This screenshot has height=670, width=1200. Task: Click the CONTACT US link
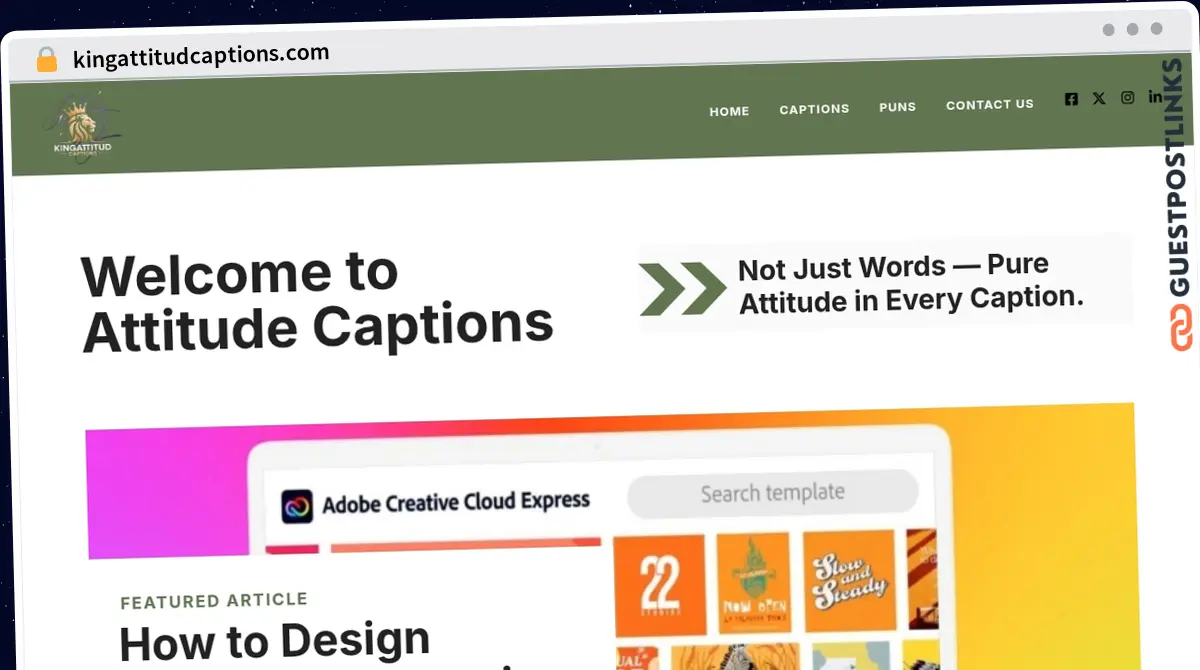990,104
